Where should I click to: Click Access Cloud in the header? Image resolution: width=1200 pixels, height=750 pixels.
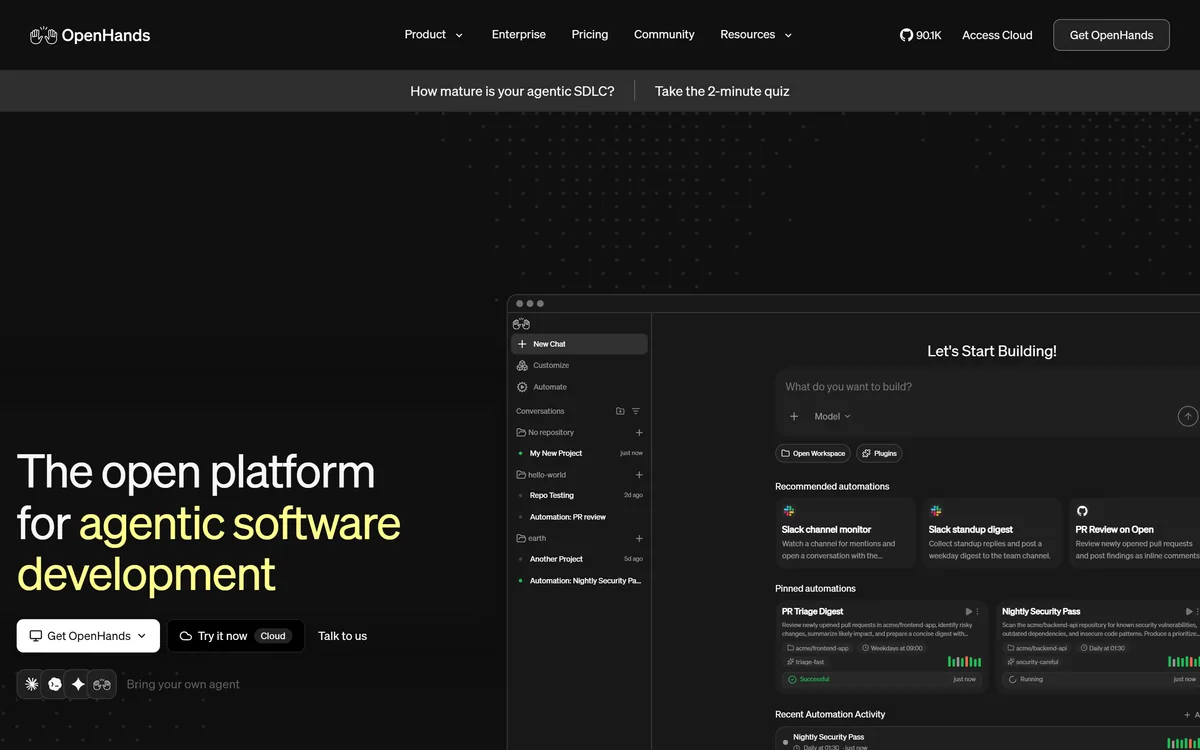coord(997,35)
